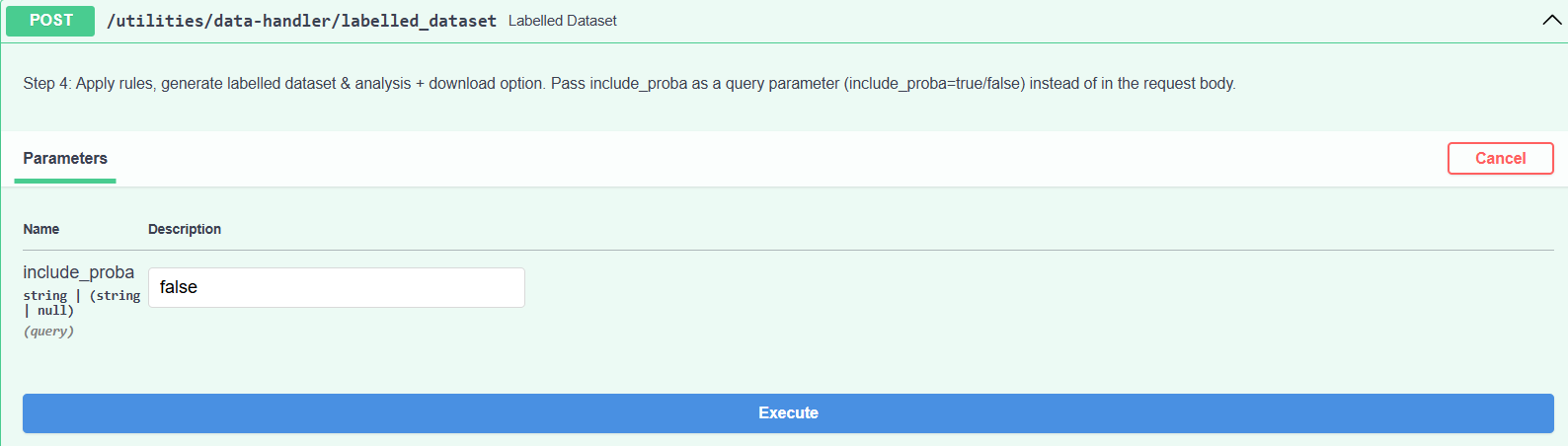
Task: Click the "Labelled Dataset" summary text
Action: pyautogui.click(x=562, y=21)
